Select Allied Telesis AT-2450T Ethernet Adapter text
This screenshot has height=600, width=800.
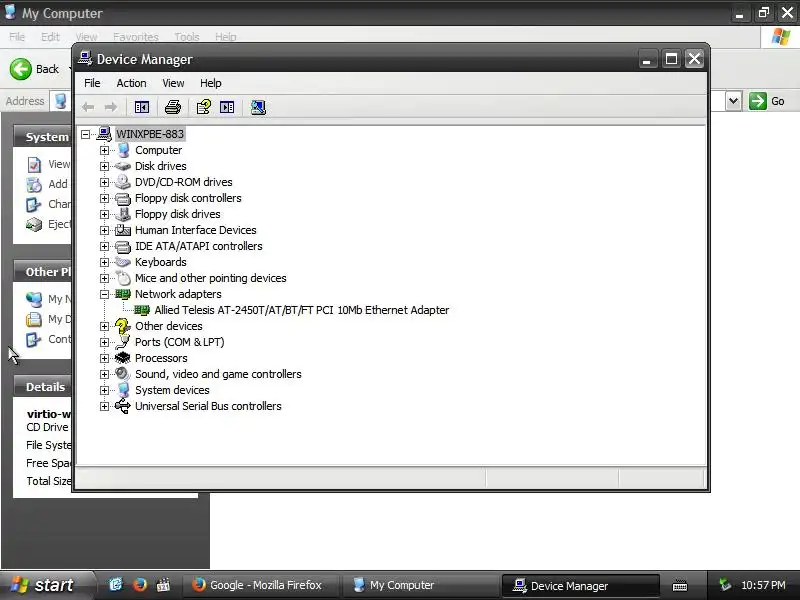302,310
